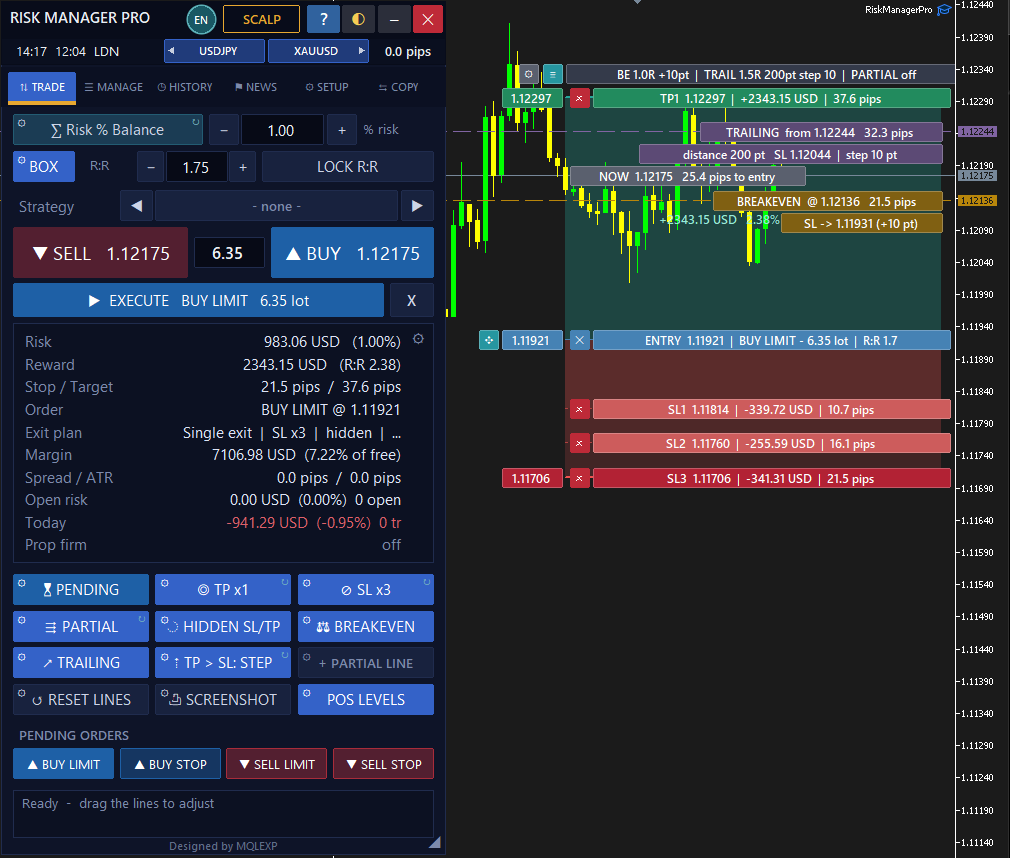Toggle the SL x3 option
Viewport: 1010px width, 858px height.
pyautogui.click(x=366, y=589)
